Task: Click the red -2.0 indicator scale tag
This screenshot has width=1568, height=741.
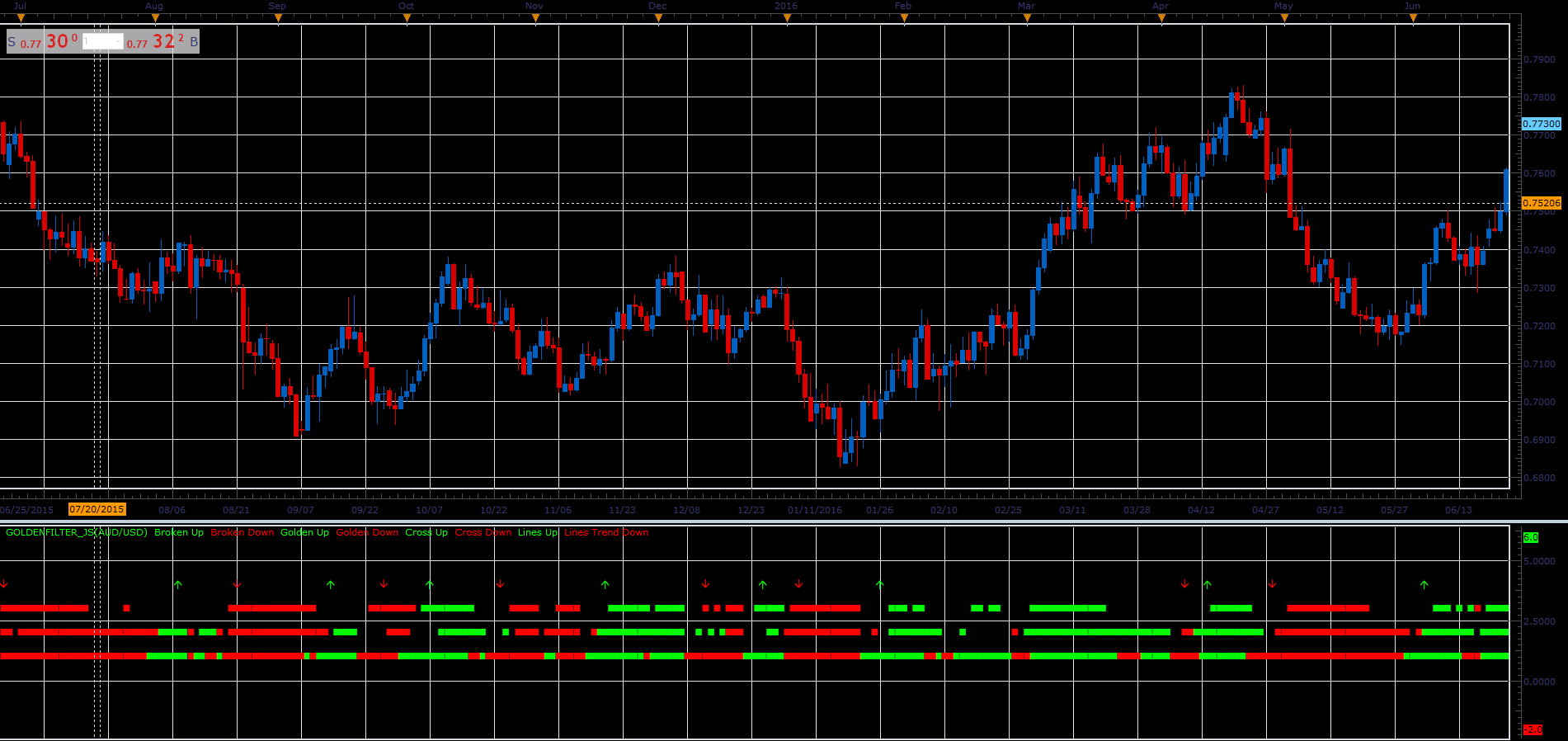Action: tap(1533, 729)
